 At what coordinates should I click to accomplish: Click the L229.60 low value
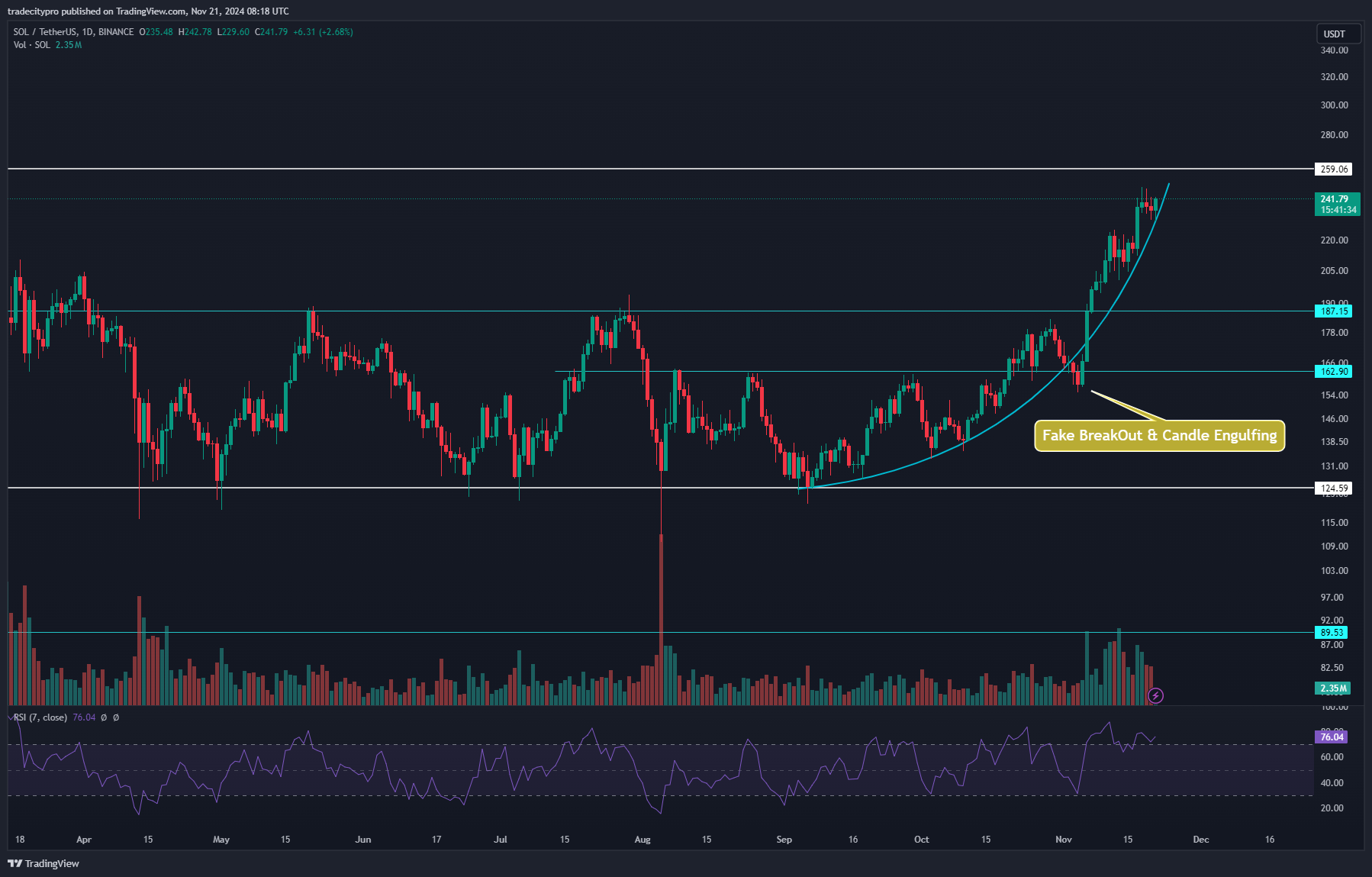tap(233, 32)
